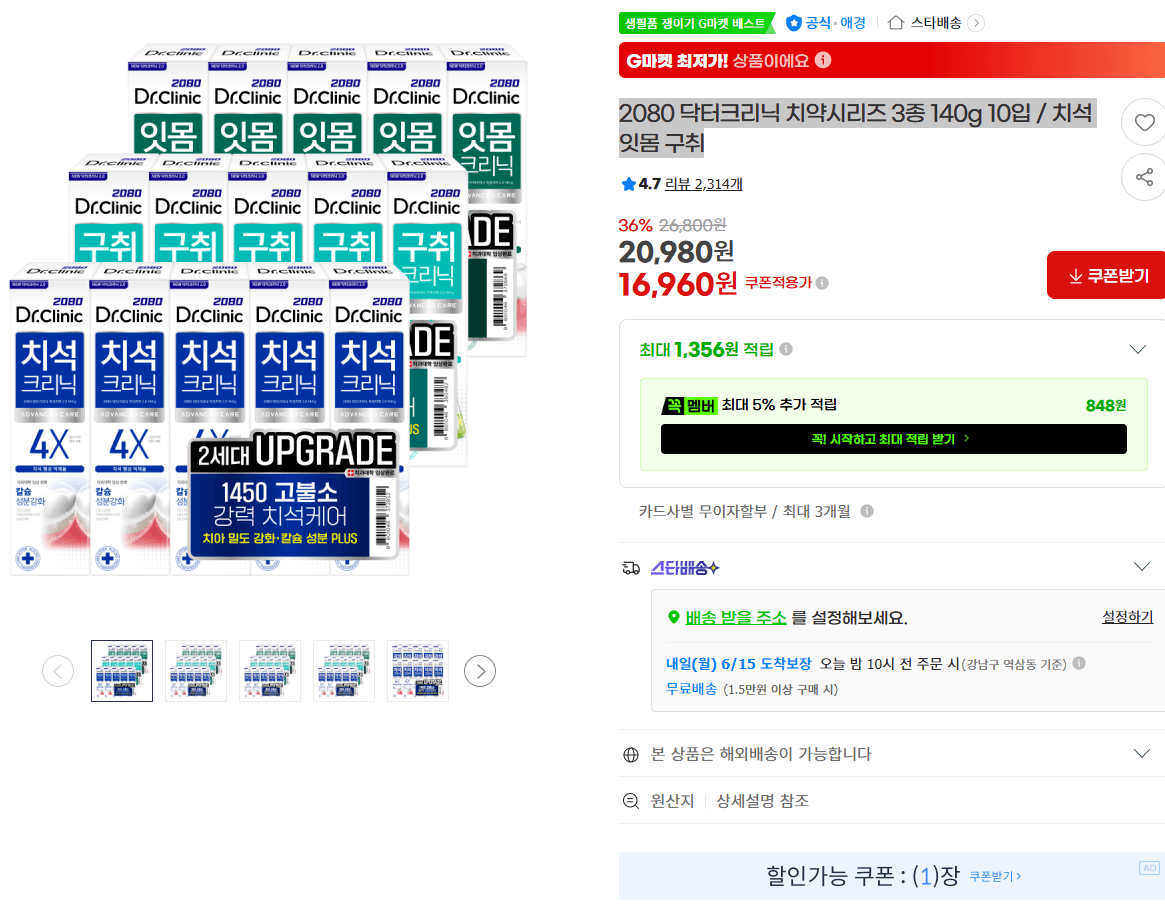The image size is (1165, 910).
Task: Click the green location pin icon
Action: click(x=674, y=617)
